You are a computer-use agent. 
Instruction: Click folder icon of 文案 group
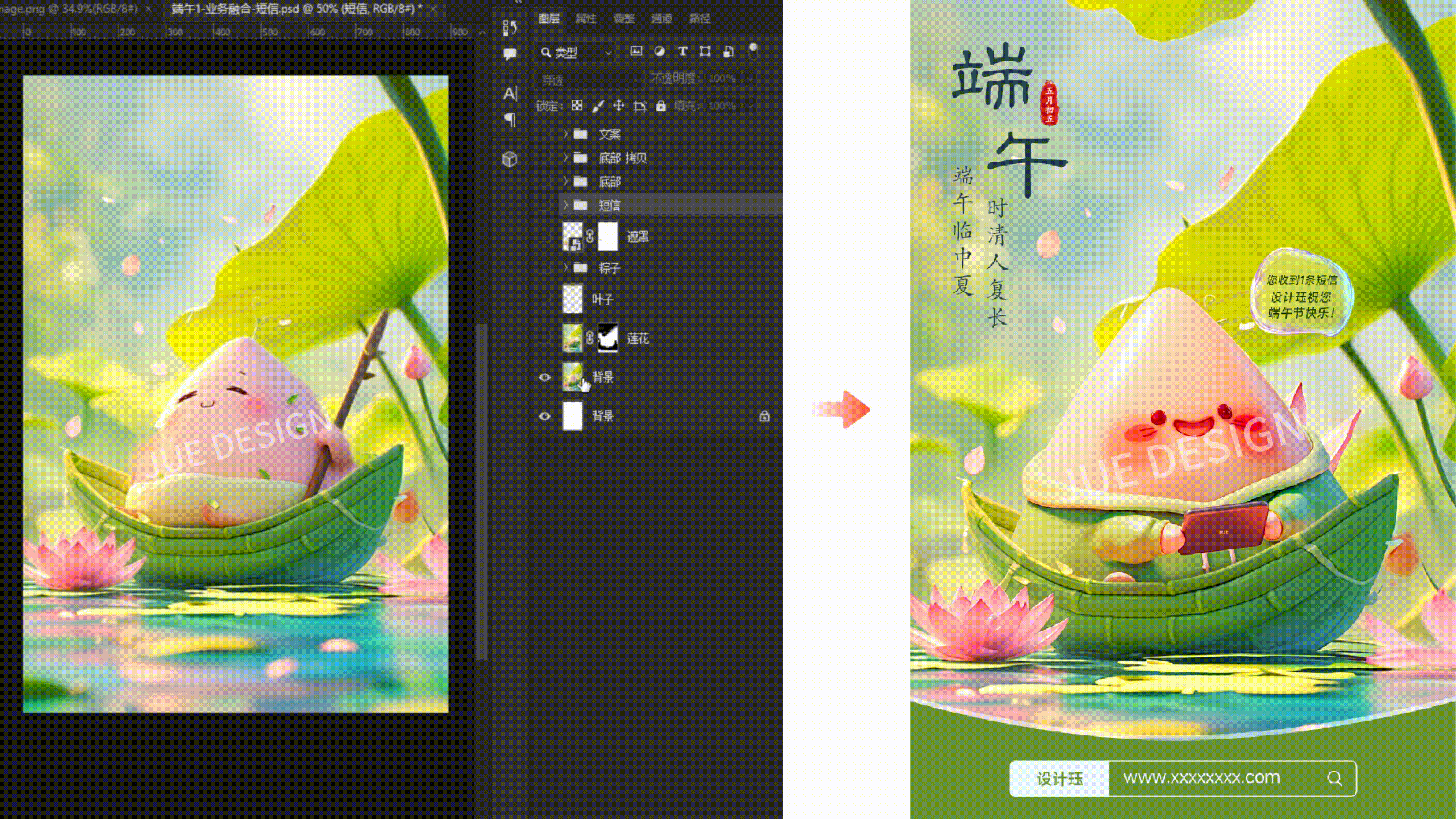pyautogui.click(x=580, y=134)
